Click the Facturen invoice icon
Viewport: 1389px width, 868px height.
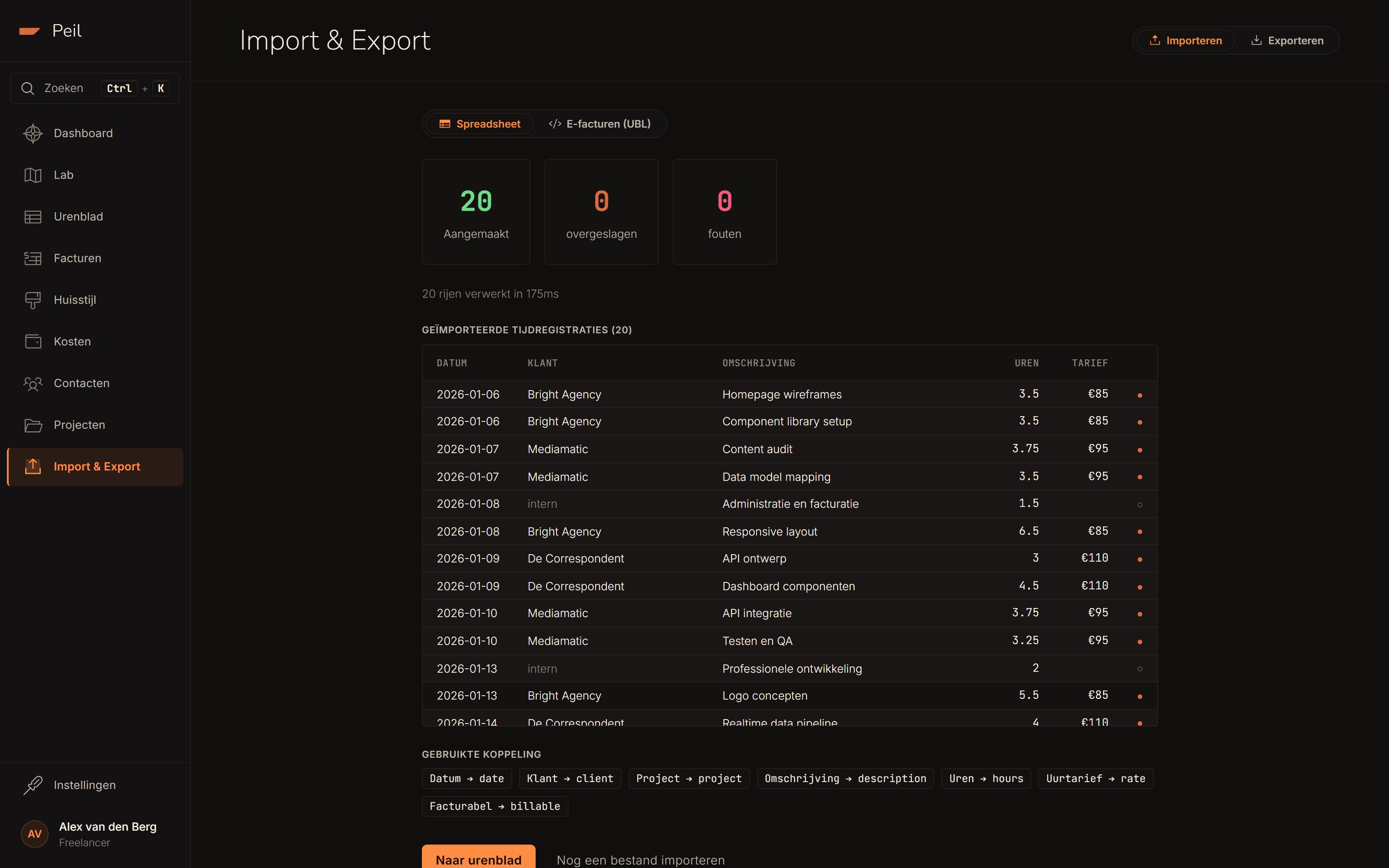(x=33, y=258)
